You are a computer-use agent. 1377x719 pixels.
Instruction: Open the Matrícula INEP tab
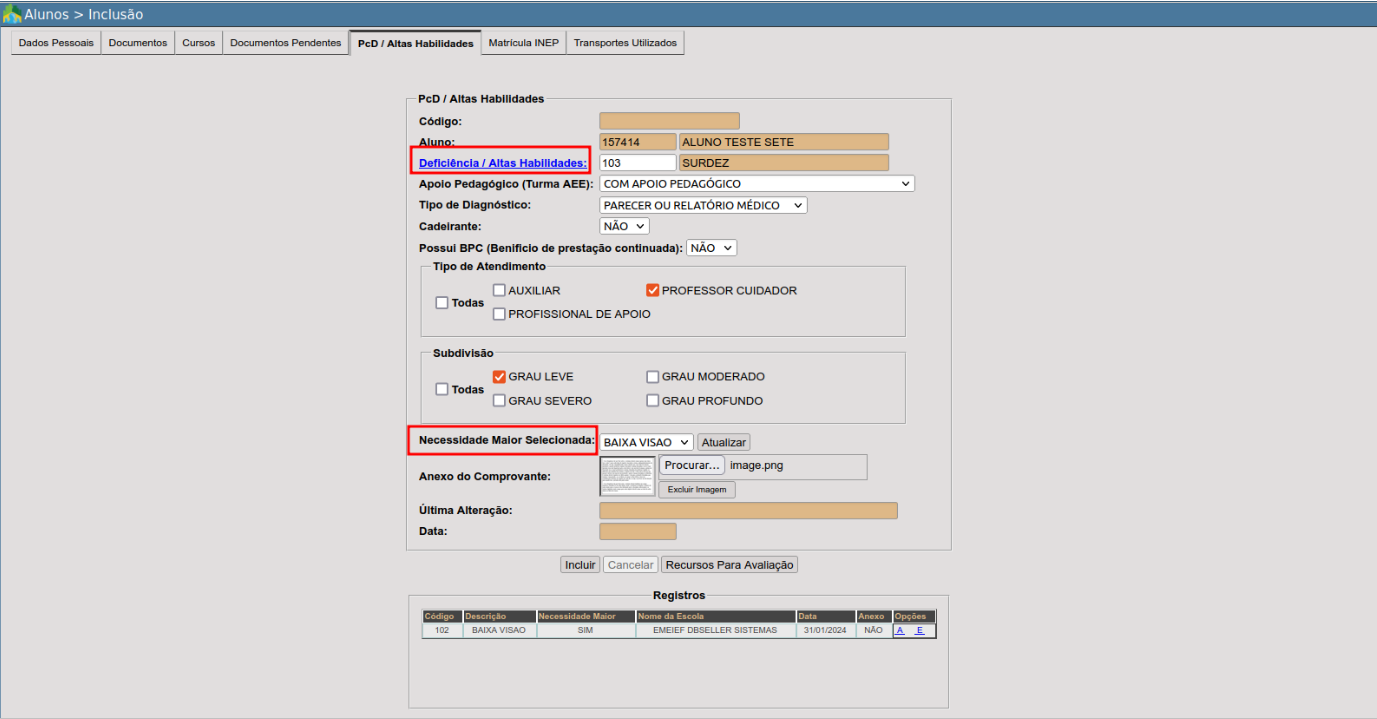pyautogui.click(x=523, y=43)
